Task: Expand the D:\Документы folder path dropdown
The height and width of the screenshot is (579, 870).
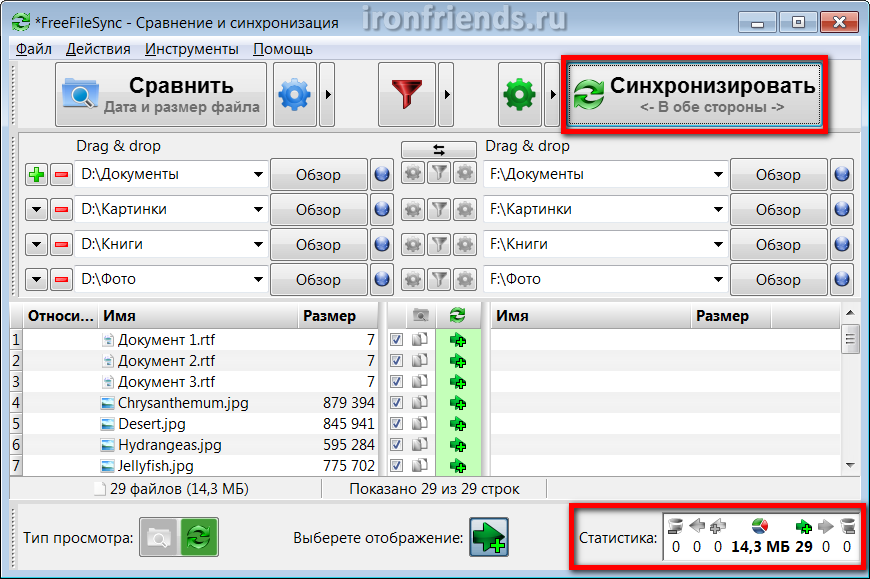Action: click(257, 175)
